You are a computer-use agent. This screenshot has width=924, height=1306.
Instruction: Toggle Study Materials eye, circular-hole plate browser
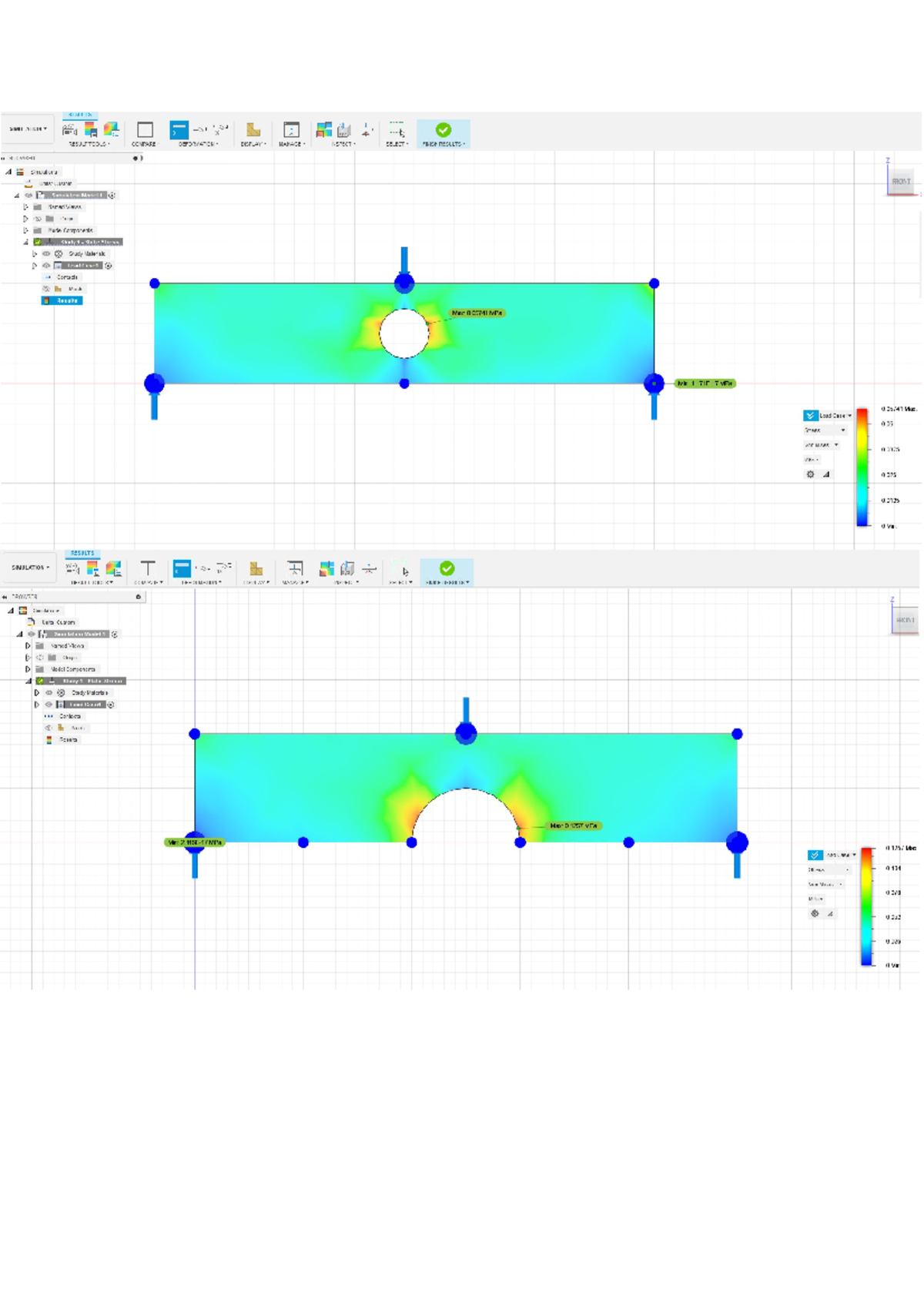(46, 253)
